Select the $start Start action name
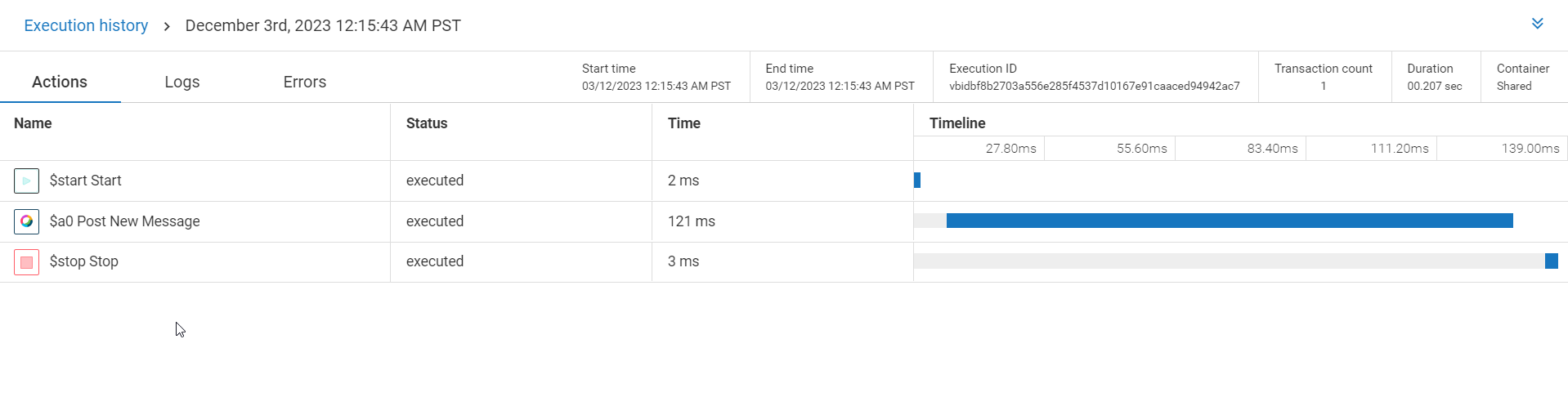The image size is (1568, 397). [x=85, y=181]
